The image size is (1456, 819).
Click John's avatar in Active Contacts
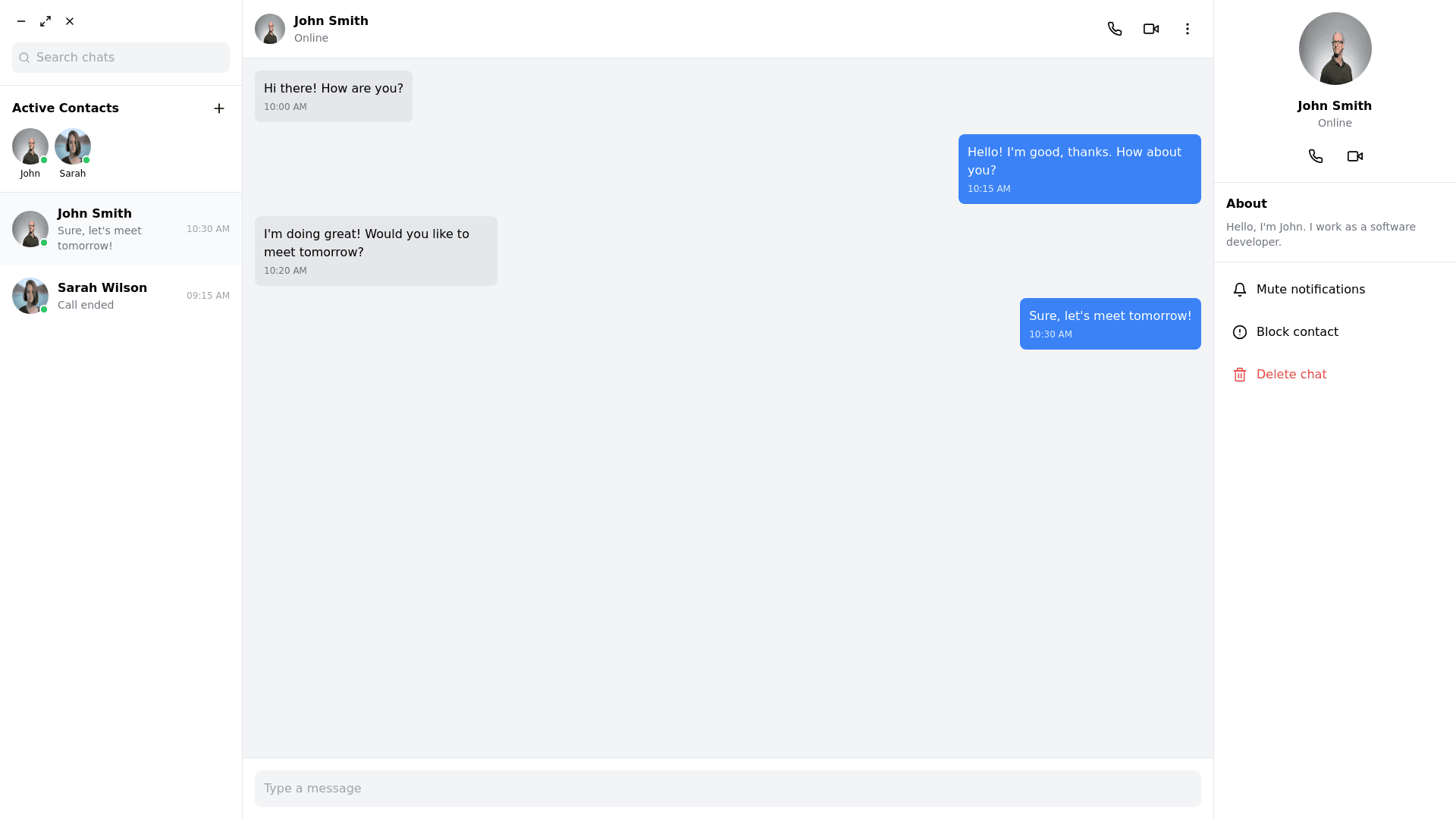point(30,146)
